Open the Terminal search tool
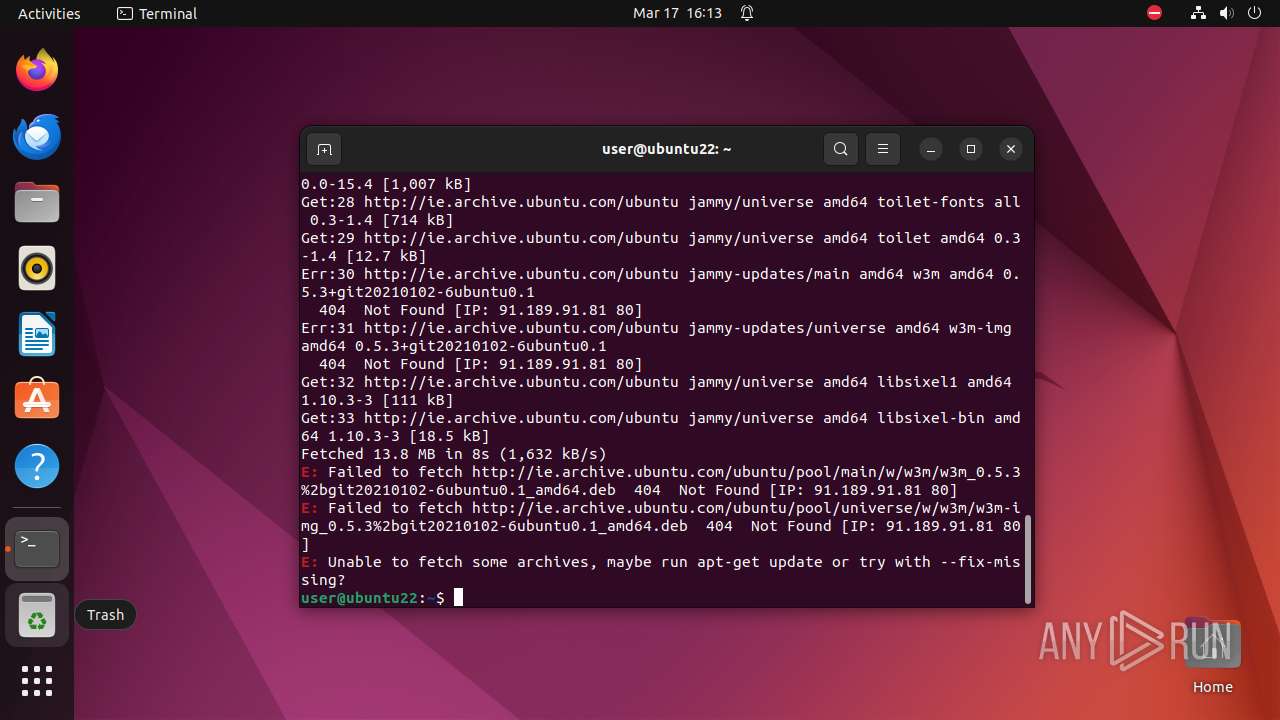 tap(841, 149)
